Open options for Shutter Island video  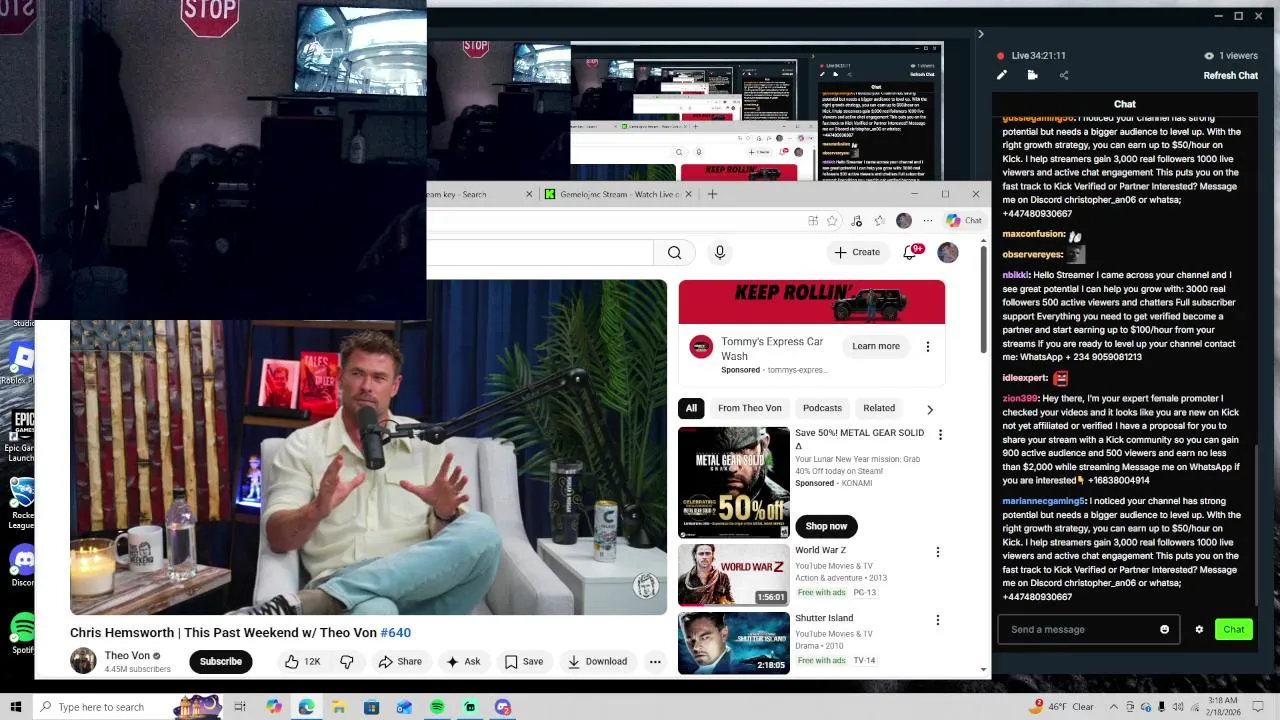coord(937,620)
